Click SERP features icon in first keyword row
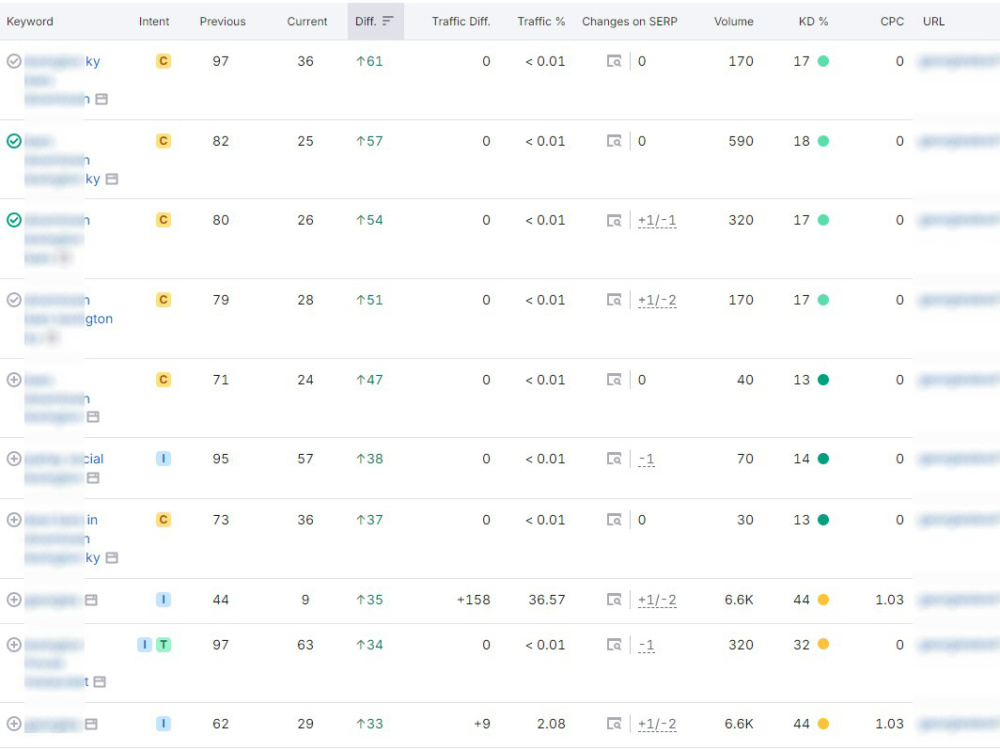Screen dimensions: 1000x750 pyautogui.click(x=101, y=99)
